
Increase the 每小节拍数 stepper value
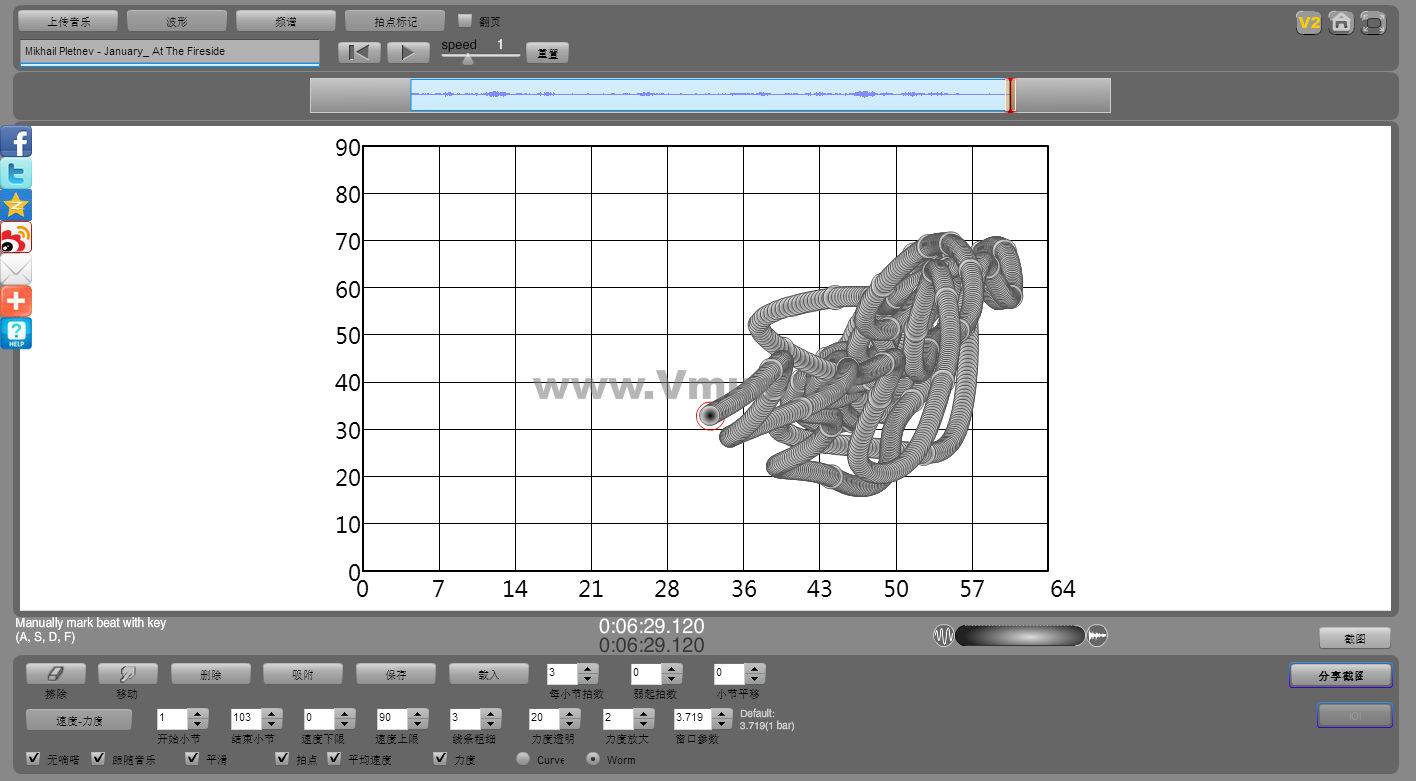click(588, 669)
